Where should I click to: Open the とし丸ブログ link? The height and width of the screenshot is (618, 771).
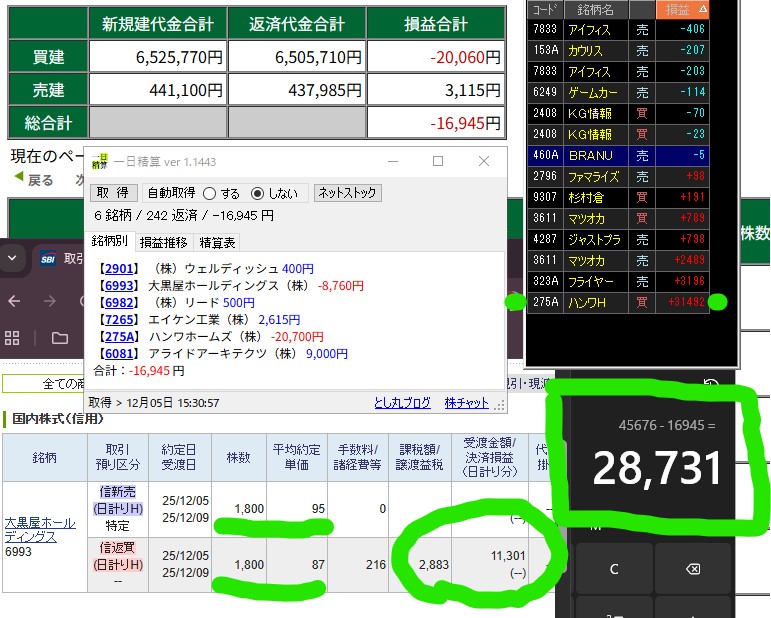pyautogui.click(x=405, y=403)
